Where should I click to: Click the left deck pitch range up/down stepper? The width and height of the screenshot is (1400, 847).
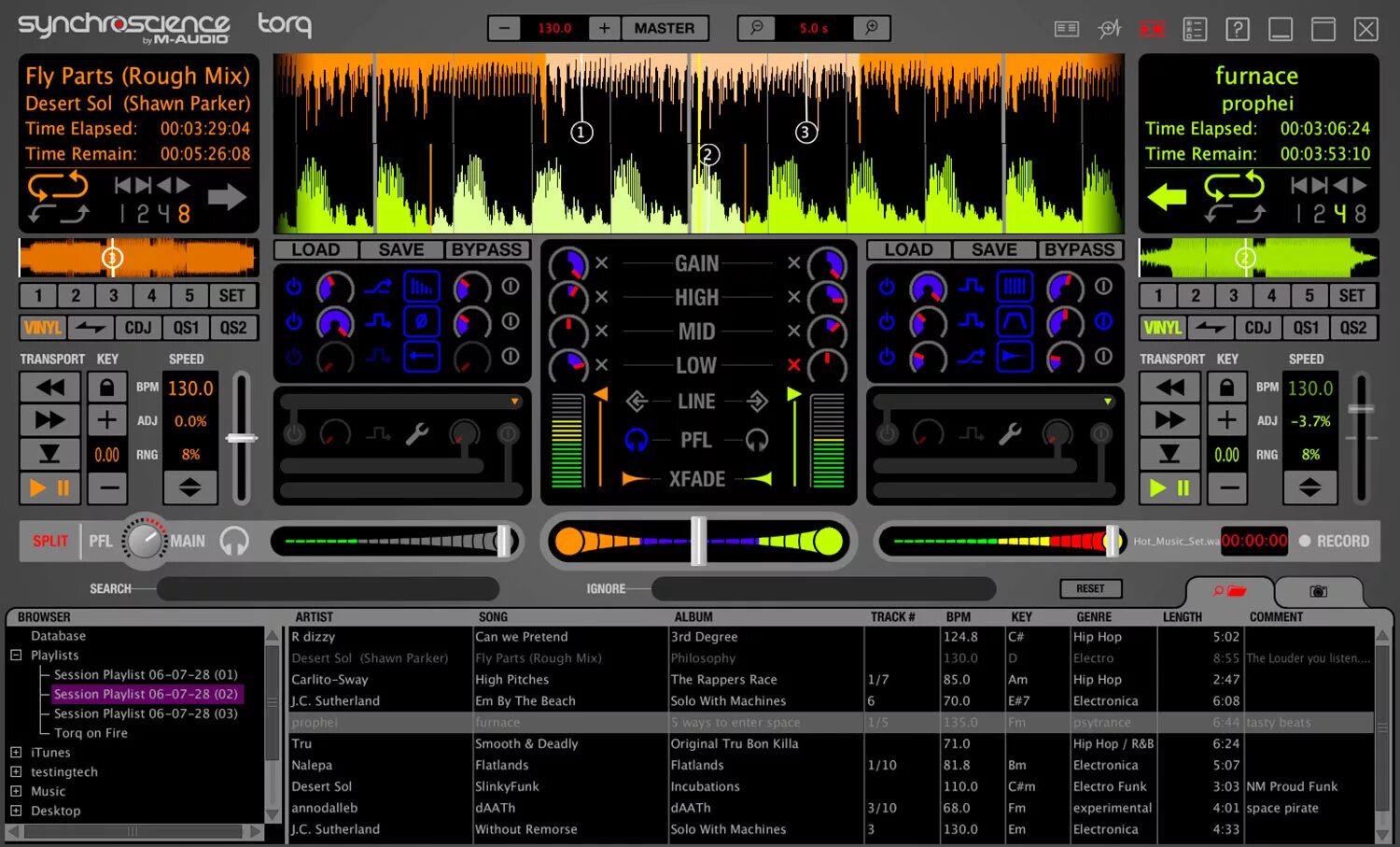pos(190,487)
